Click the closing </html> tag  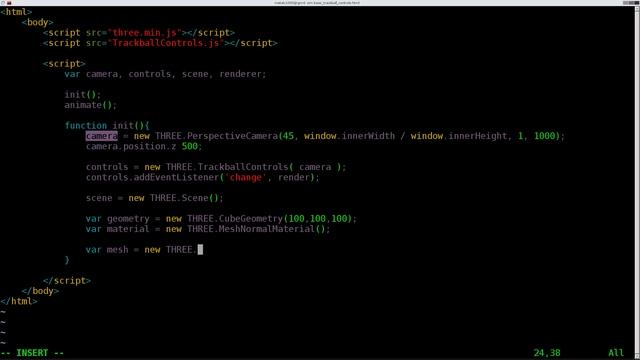point(19,301)
